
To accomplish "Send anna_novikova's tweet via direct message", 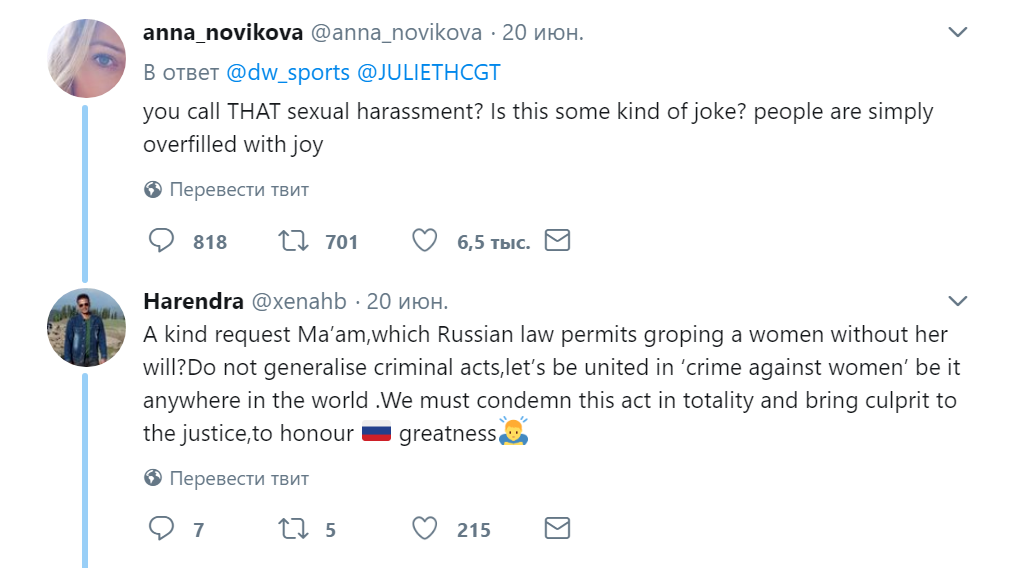I will click(x=557, y=240).
